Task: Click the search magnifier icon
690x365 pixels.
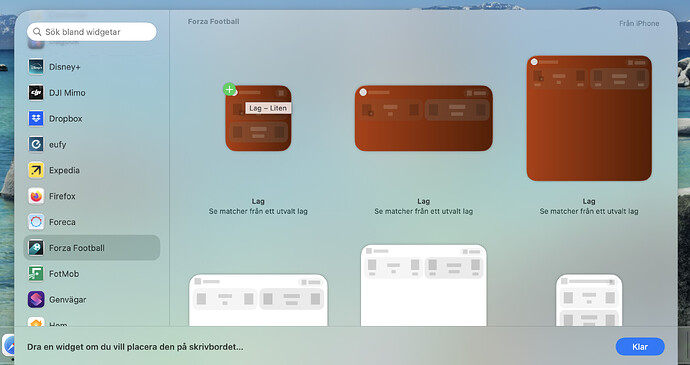Action: click(37, 32)
